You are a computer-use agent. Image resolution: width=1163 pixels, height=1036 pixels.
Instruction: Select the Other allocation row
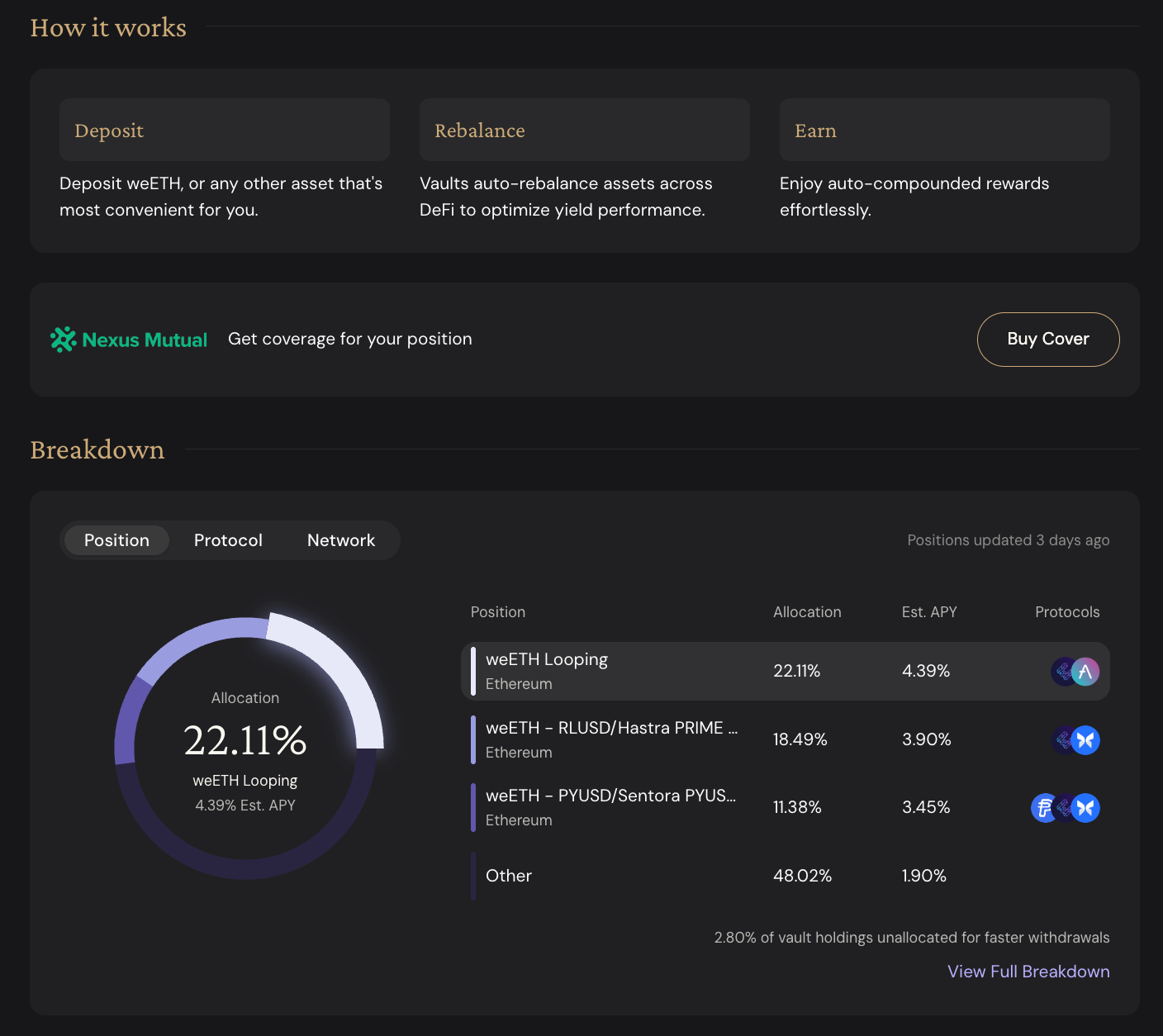coord(786,876)
